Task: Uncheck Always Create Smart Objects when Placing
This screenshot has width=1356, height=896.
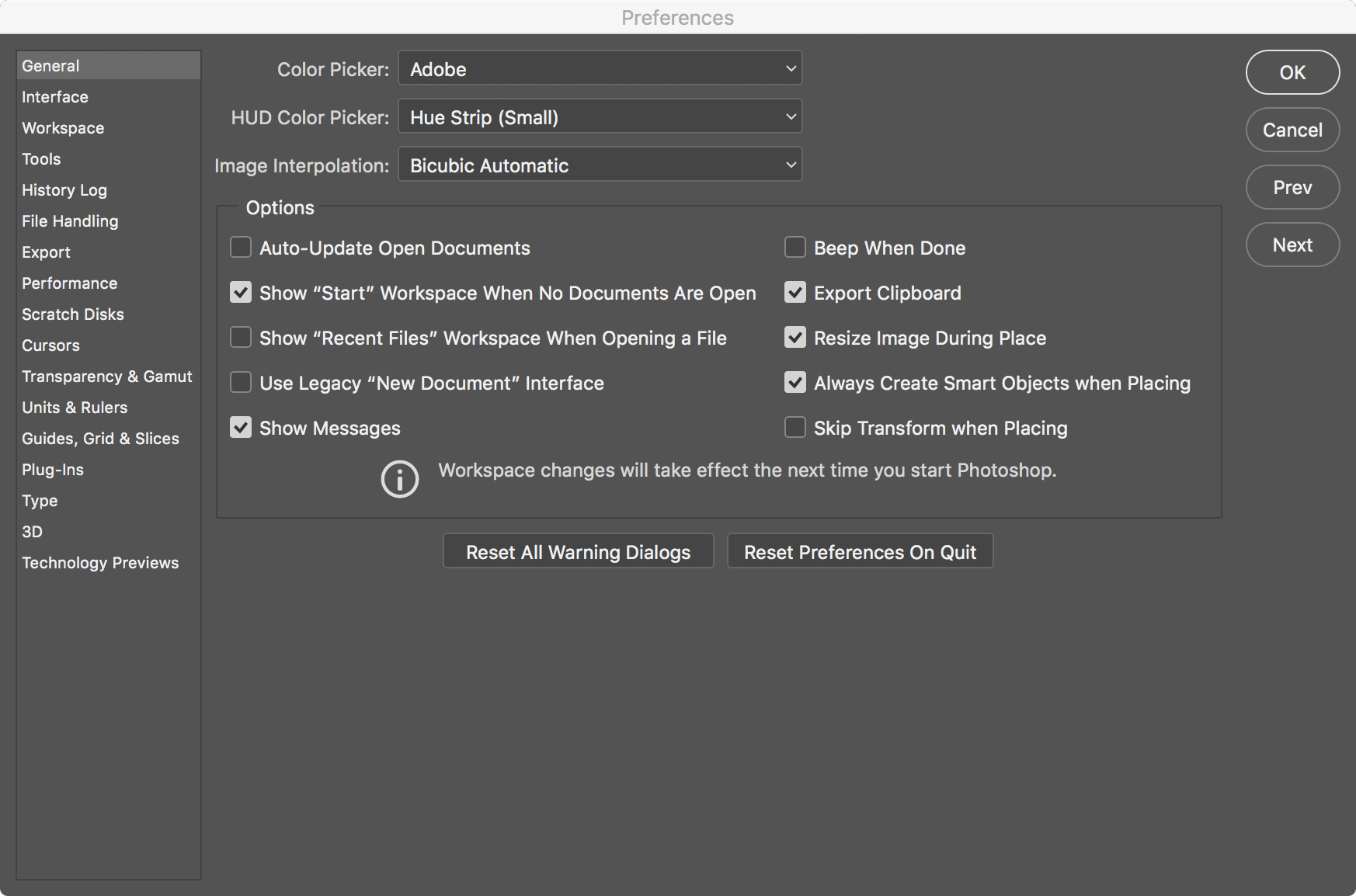Action: pos(794,382)
